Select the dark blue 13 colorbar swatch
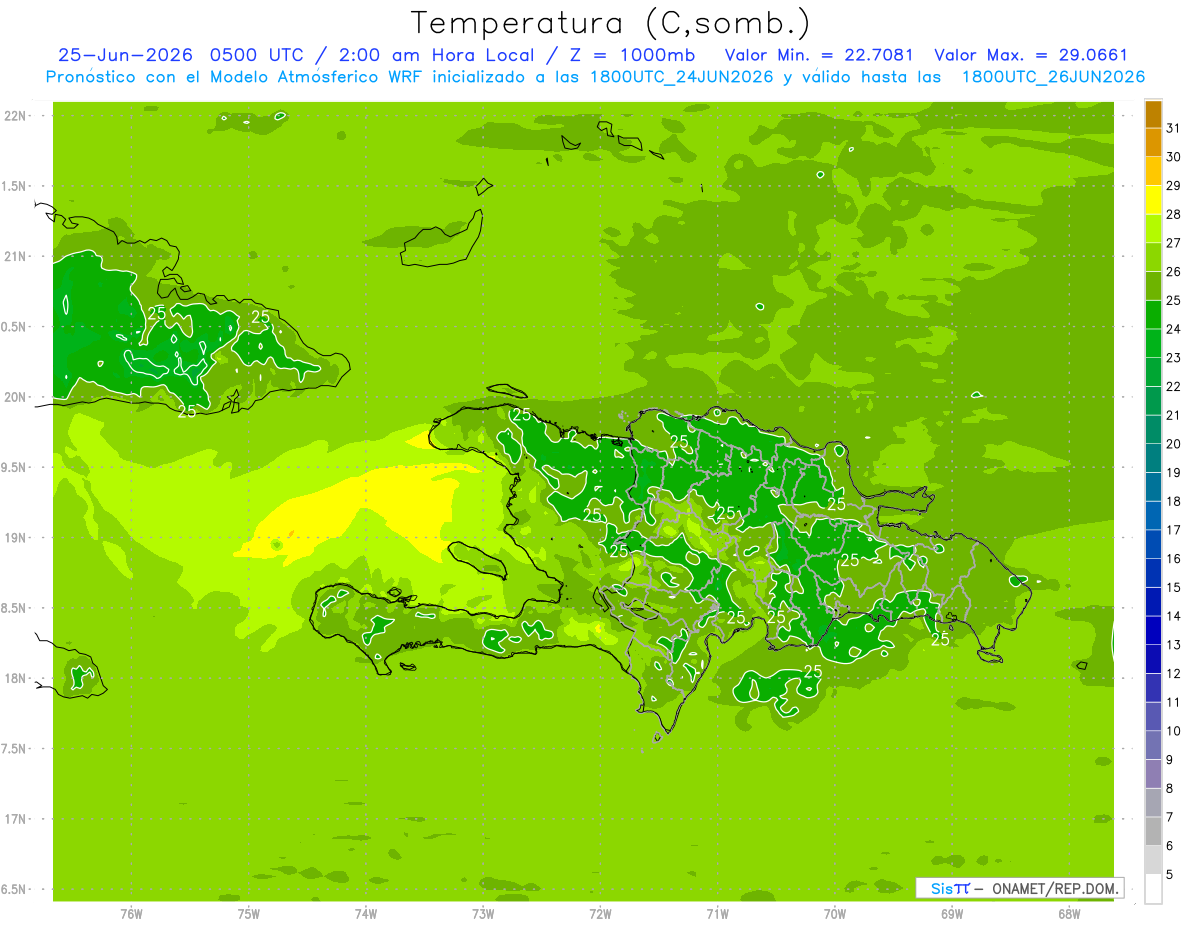This screenshot has width=1200, height=927. (x=1153, y=659)
